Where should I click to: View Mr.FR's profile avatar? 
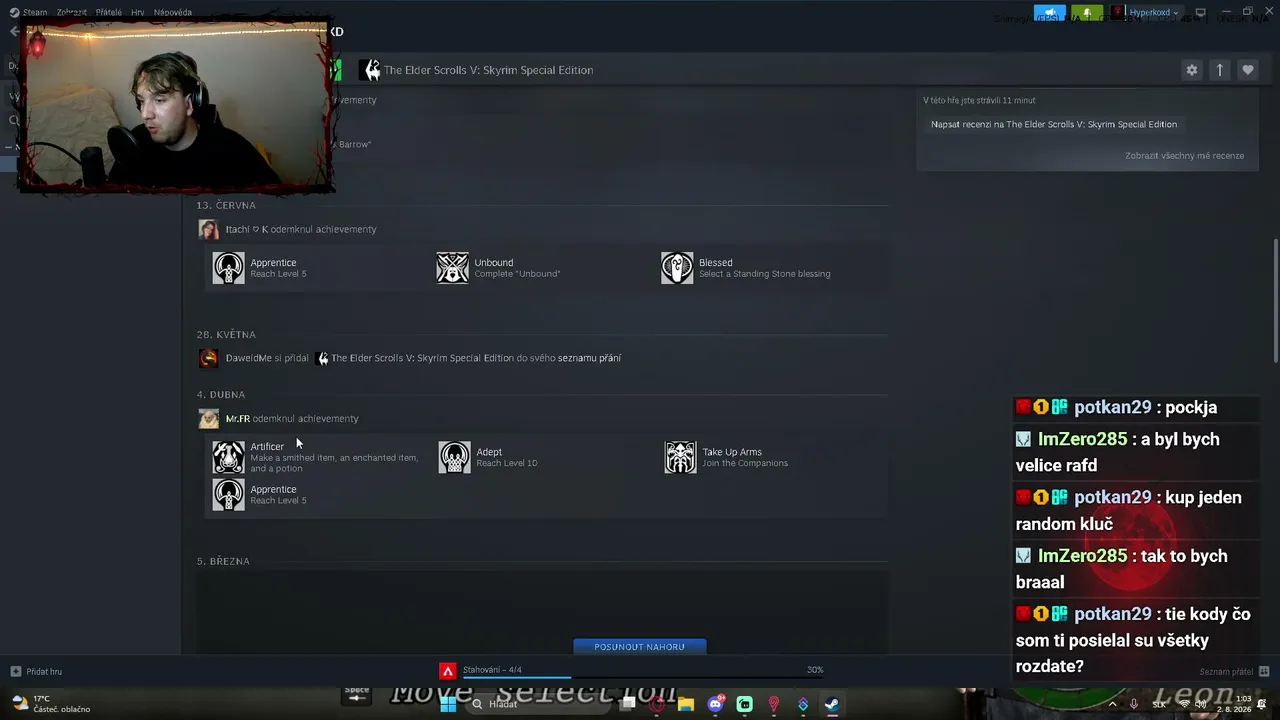pos(208,419)
